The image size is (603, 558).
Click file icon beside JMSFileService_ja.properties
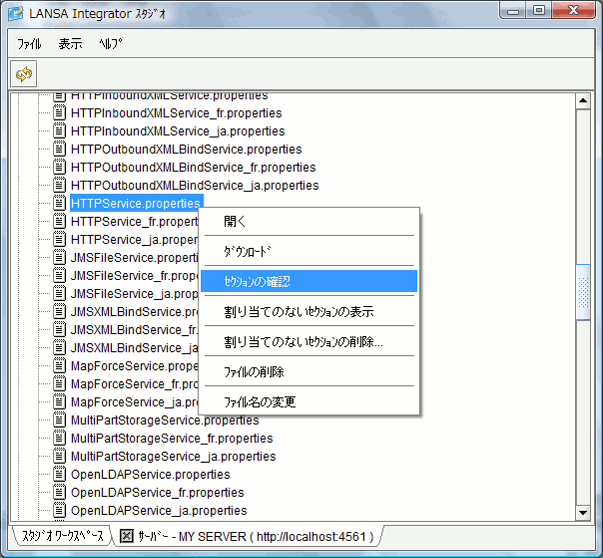coord(59,294)
